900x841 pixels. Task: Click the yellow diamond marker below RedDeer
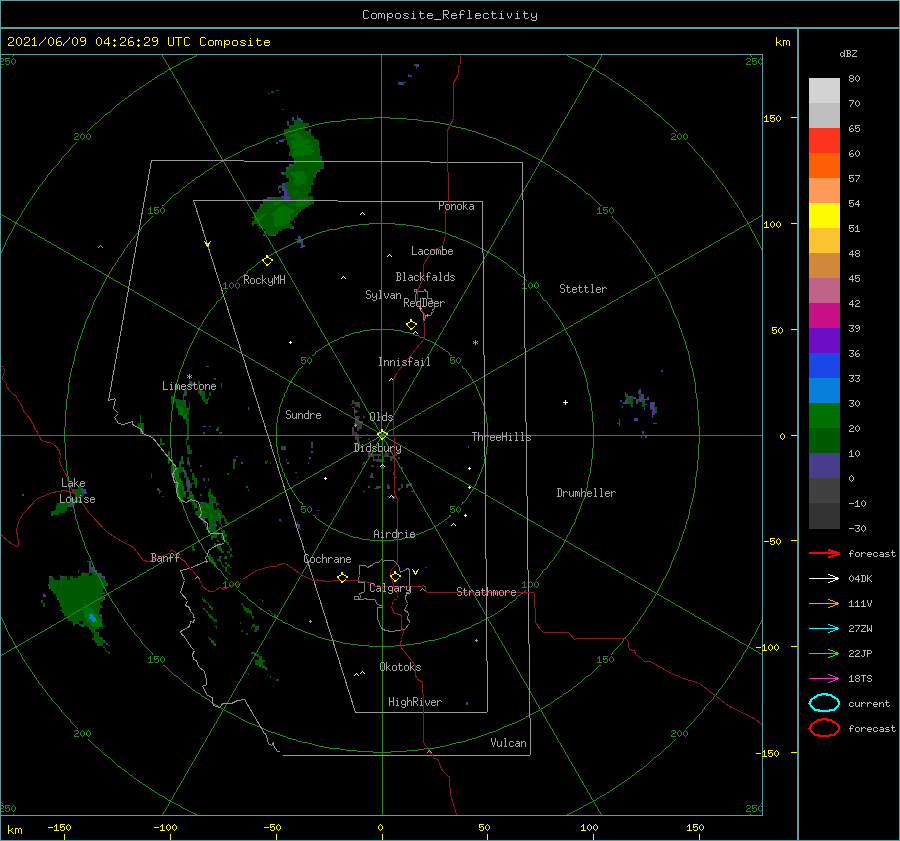[x=411, y=325]
